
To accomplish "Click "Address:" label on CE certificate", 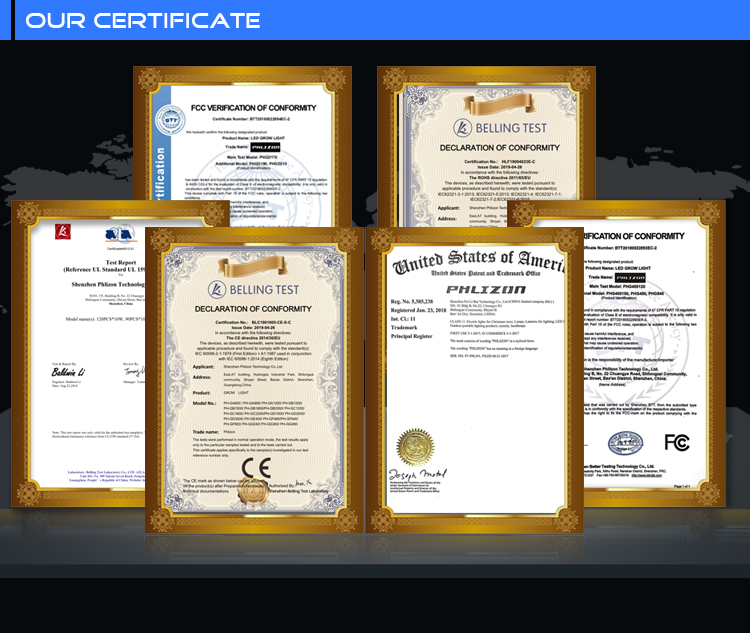I will 202,377.
